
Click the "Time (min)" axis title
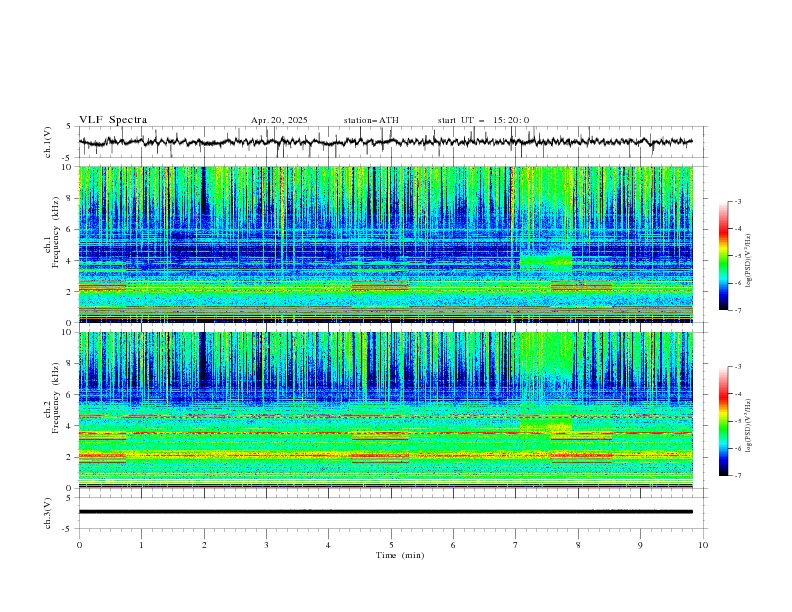[x=400, y=555]
